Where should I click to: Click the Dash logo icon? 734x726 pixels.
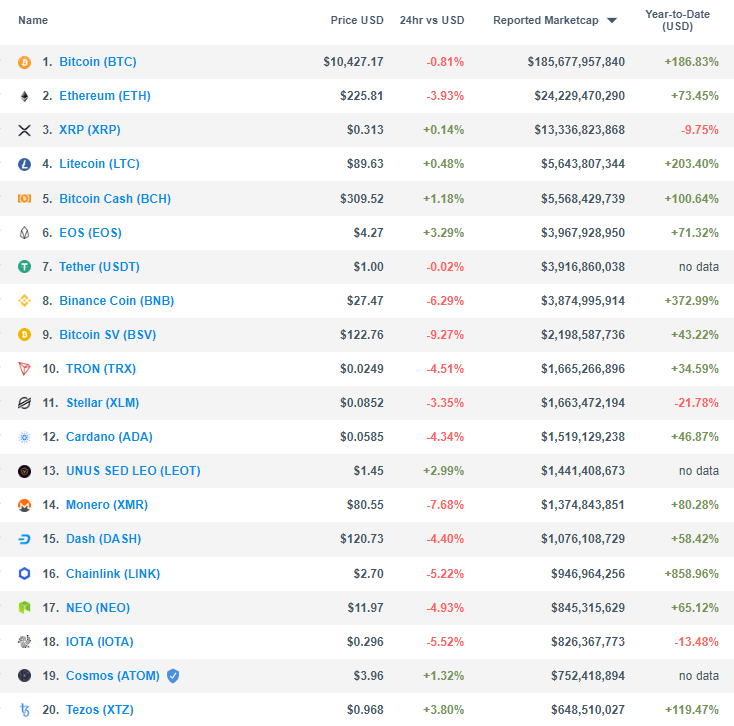tap(24, 539)
